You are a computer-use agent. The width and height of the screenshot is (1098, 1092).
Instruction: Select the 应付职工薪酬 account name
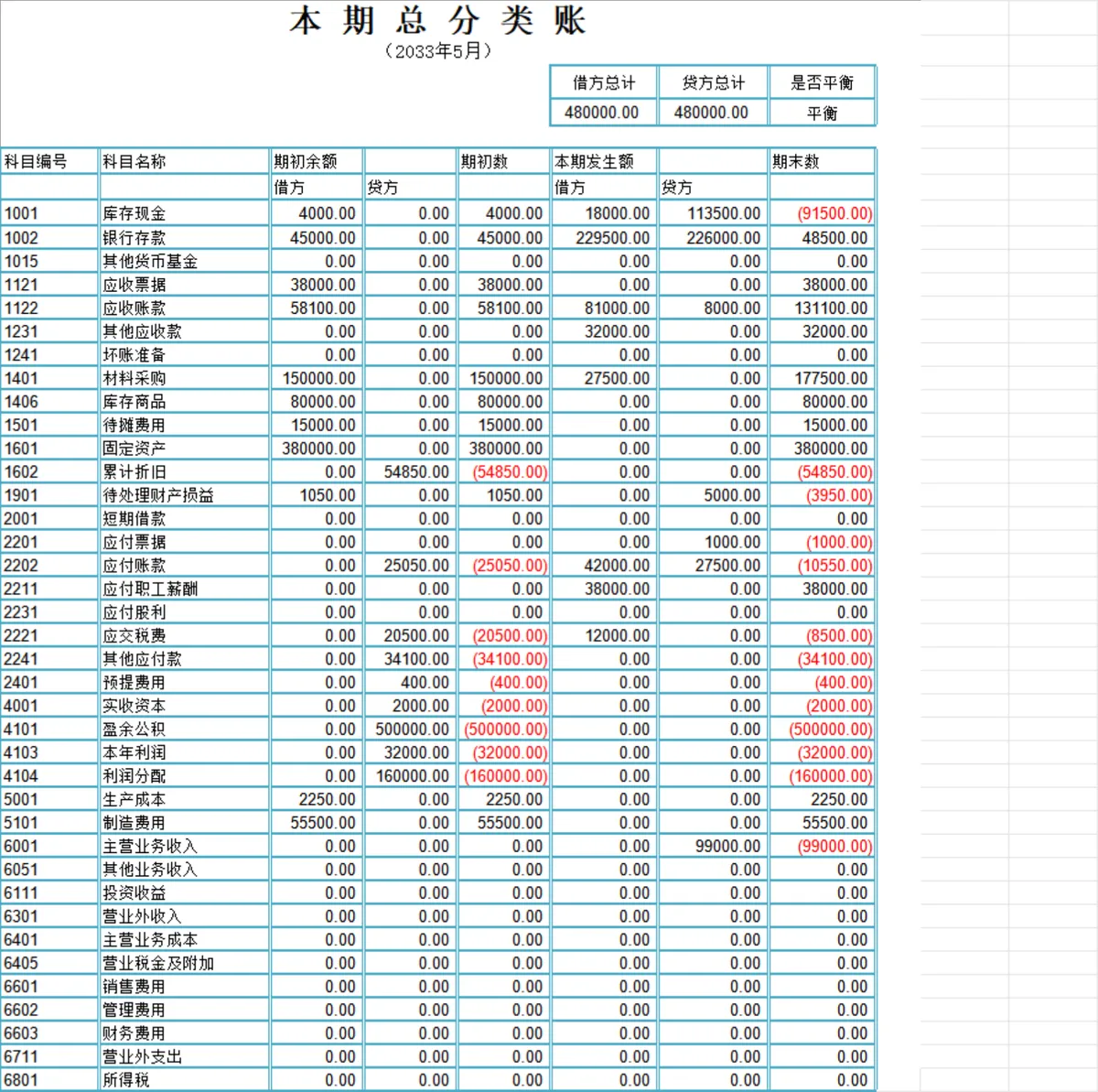pos(150,589)
